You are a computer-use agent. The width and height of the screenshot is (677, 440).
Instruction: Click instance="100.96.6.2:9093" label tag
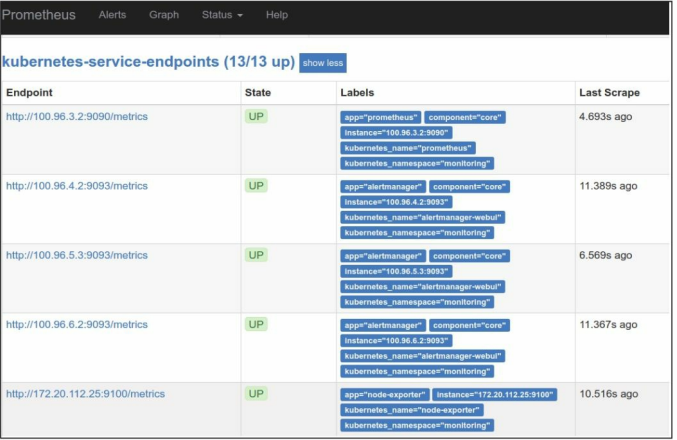pyautogui.click(x=396, y=341)
